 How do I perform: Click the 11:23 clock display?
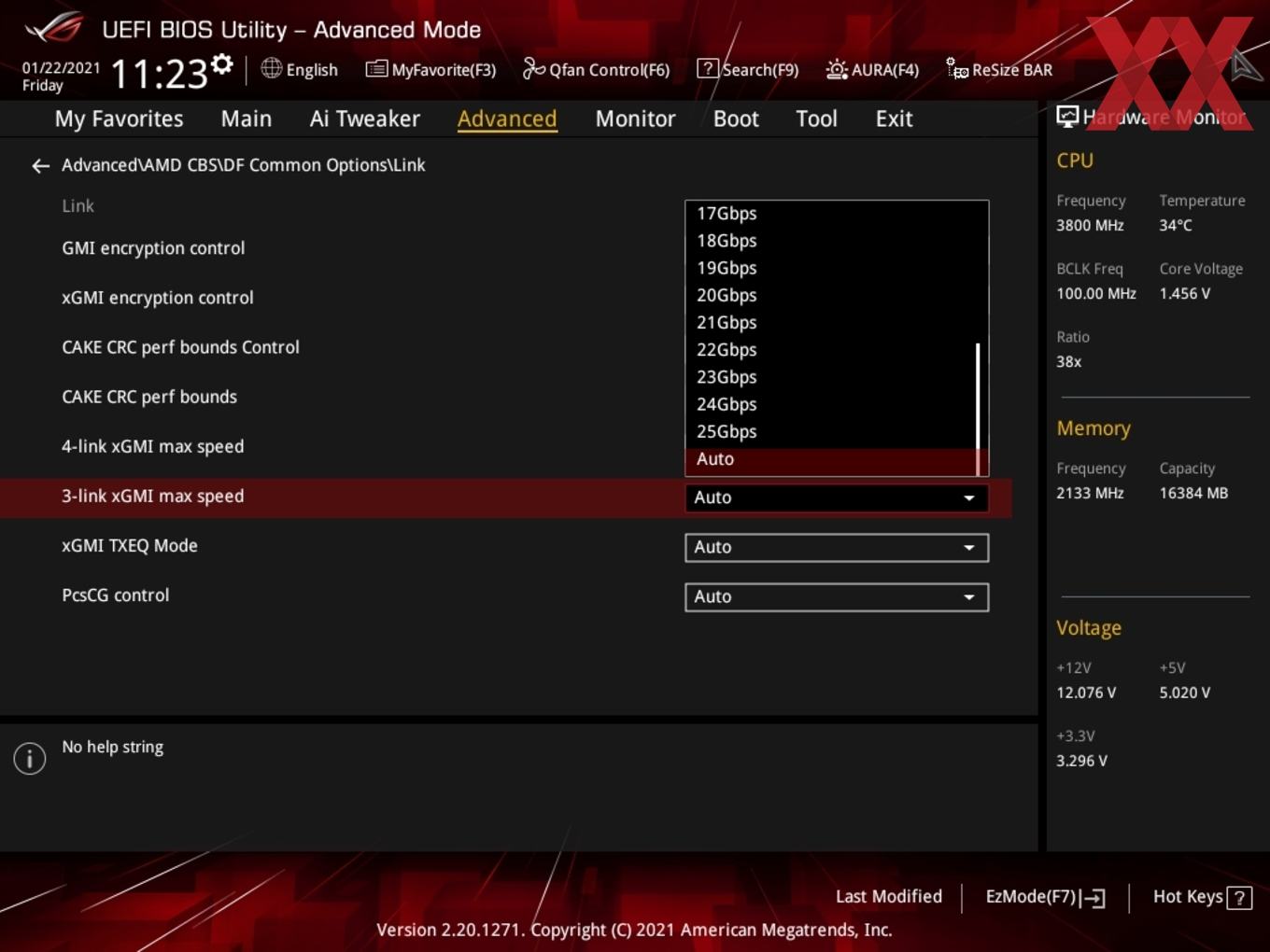click(159, 74)
